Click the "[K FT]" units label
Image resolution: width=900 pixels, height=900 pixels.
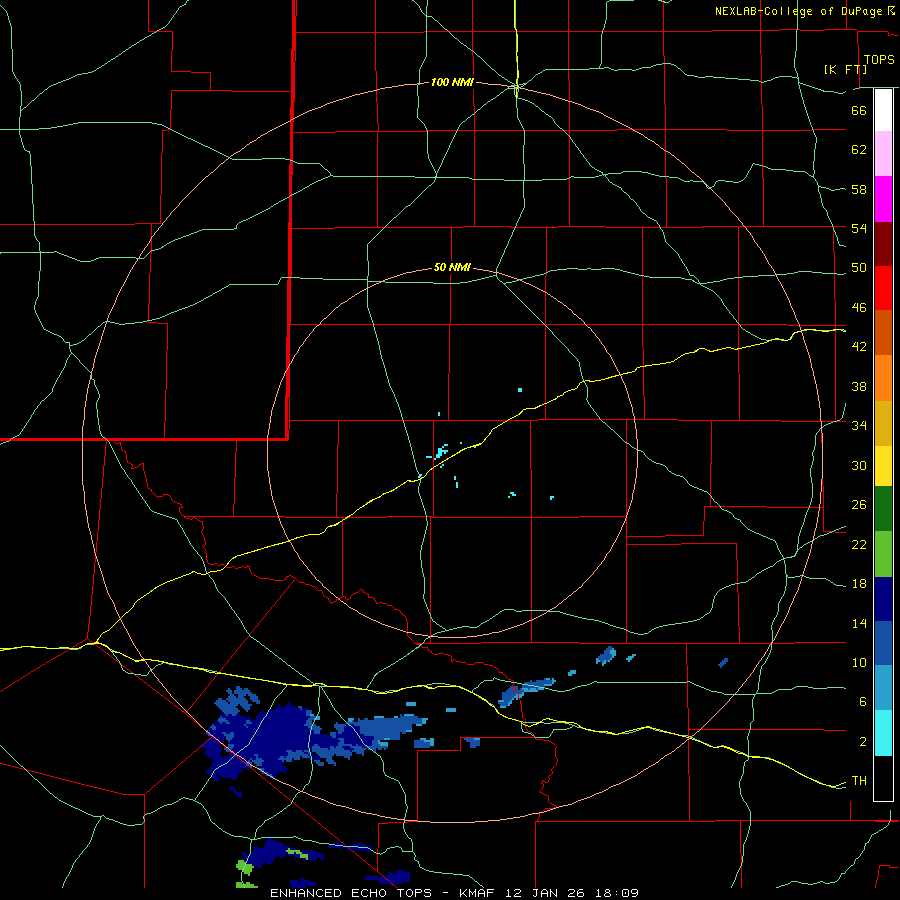coord(845,69)
